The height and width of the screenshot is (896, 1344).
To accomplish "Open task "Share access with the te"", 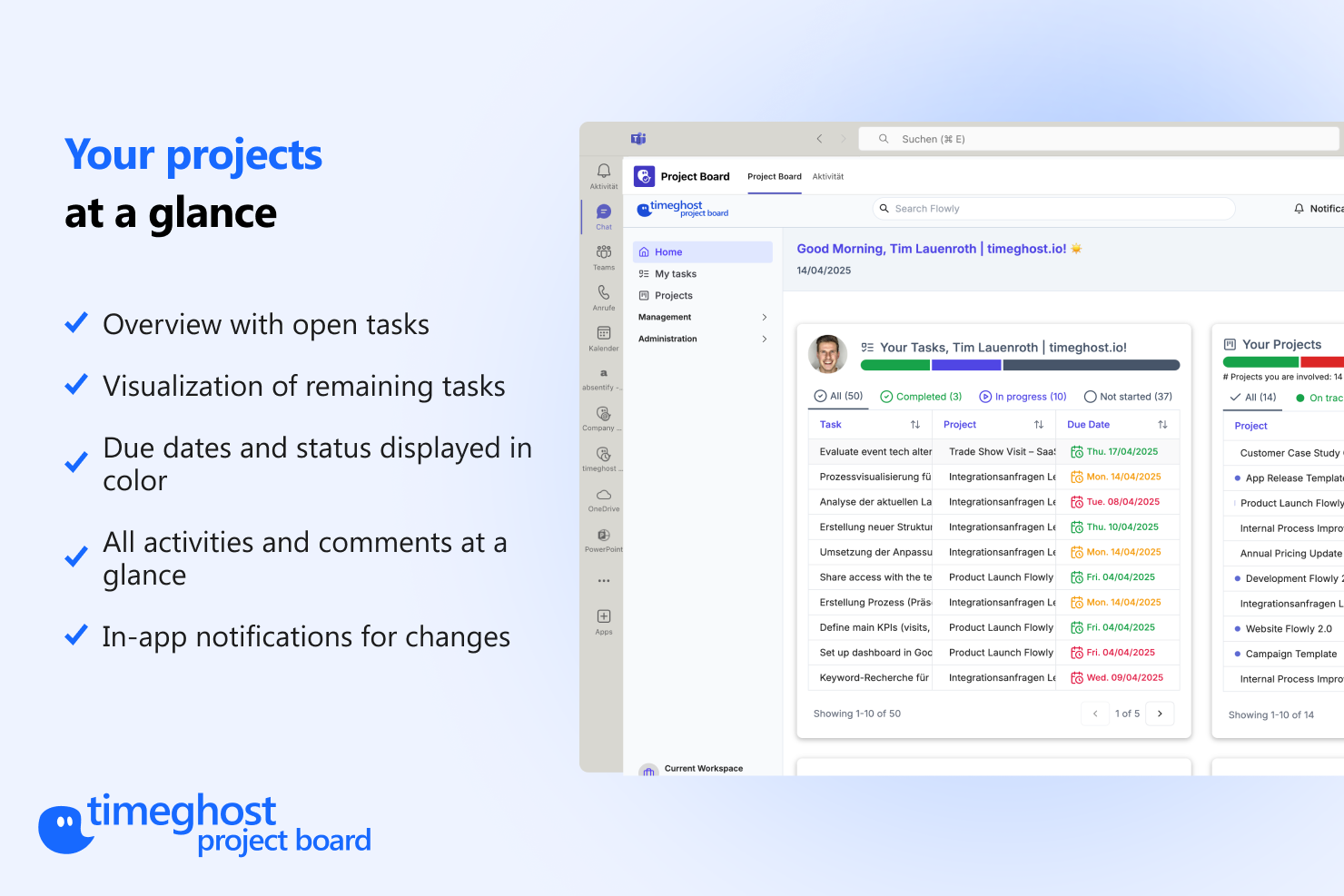I will [x=875, y=577].
